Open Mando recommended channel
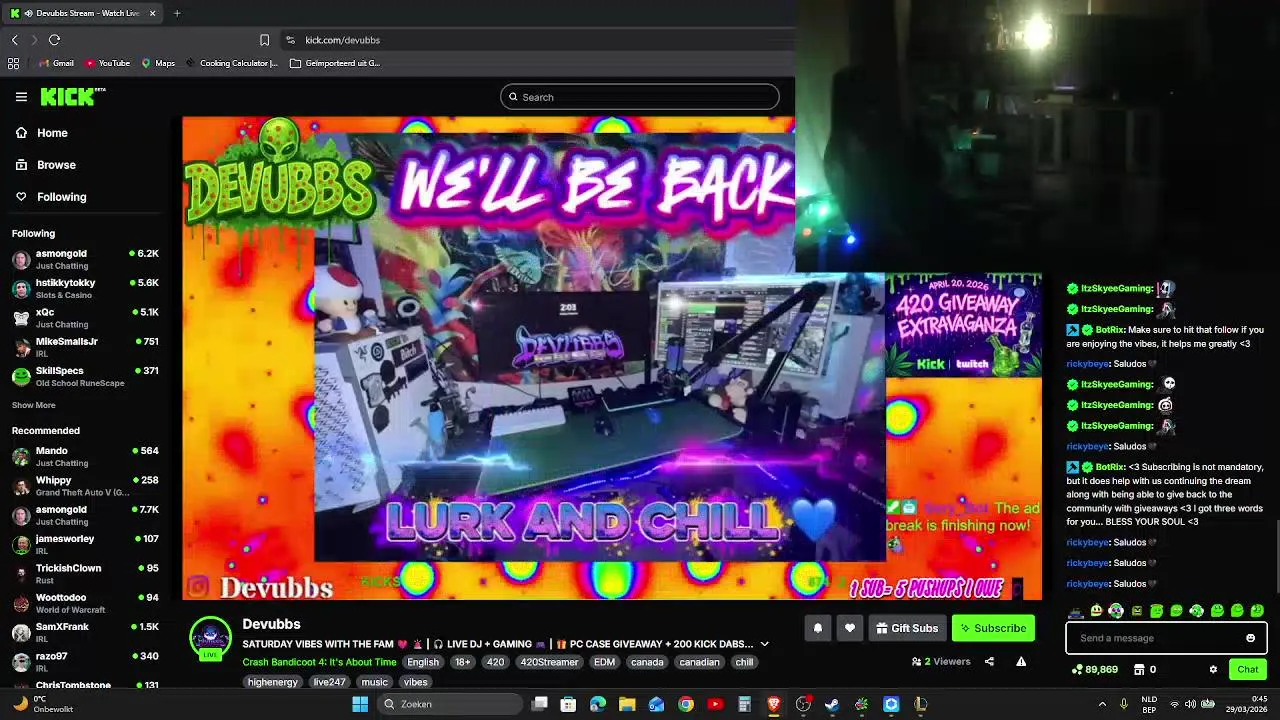The width and height of the screenshot is (1280, 720). pos(85,457)
